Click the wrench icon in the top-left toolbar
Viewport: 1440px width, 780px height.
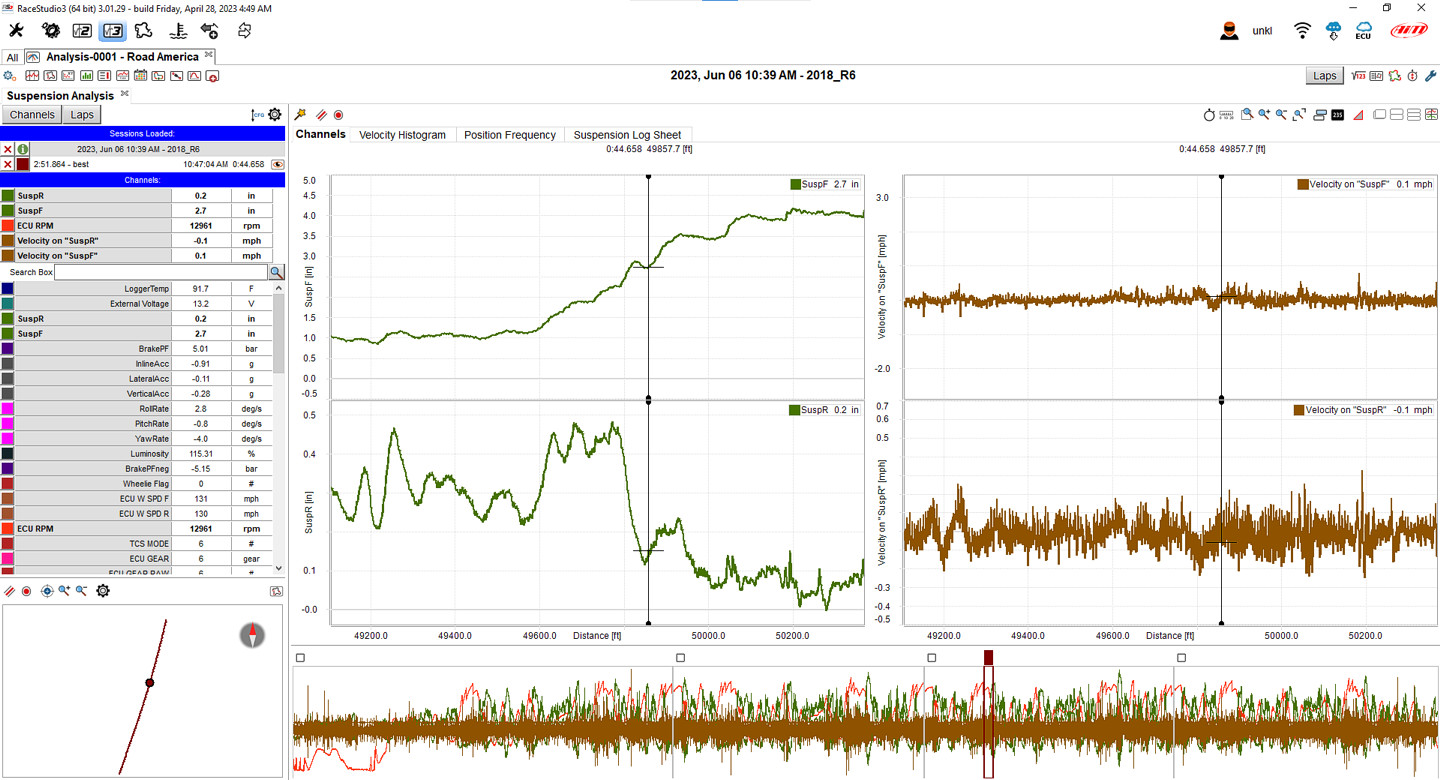[x=16, y=30]
